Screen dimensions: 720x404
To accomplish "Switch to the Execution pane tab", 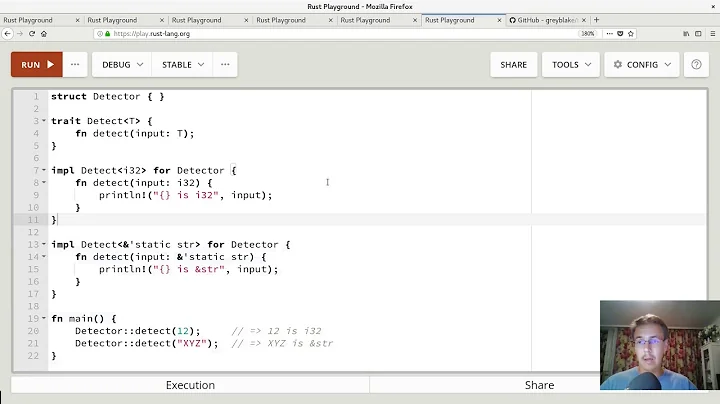I will coord(190,385).
